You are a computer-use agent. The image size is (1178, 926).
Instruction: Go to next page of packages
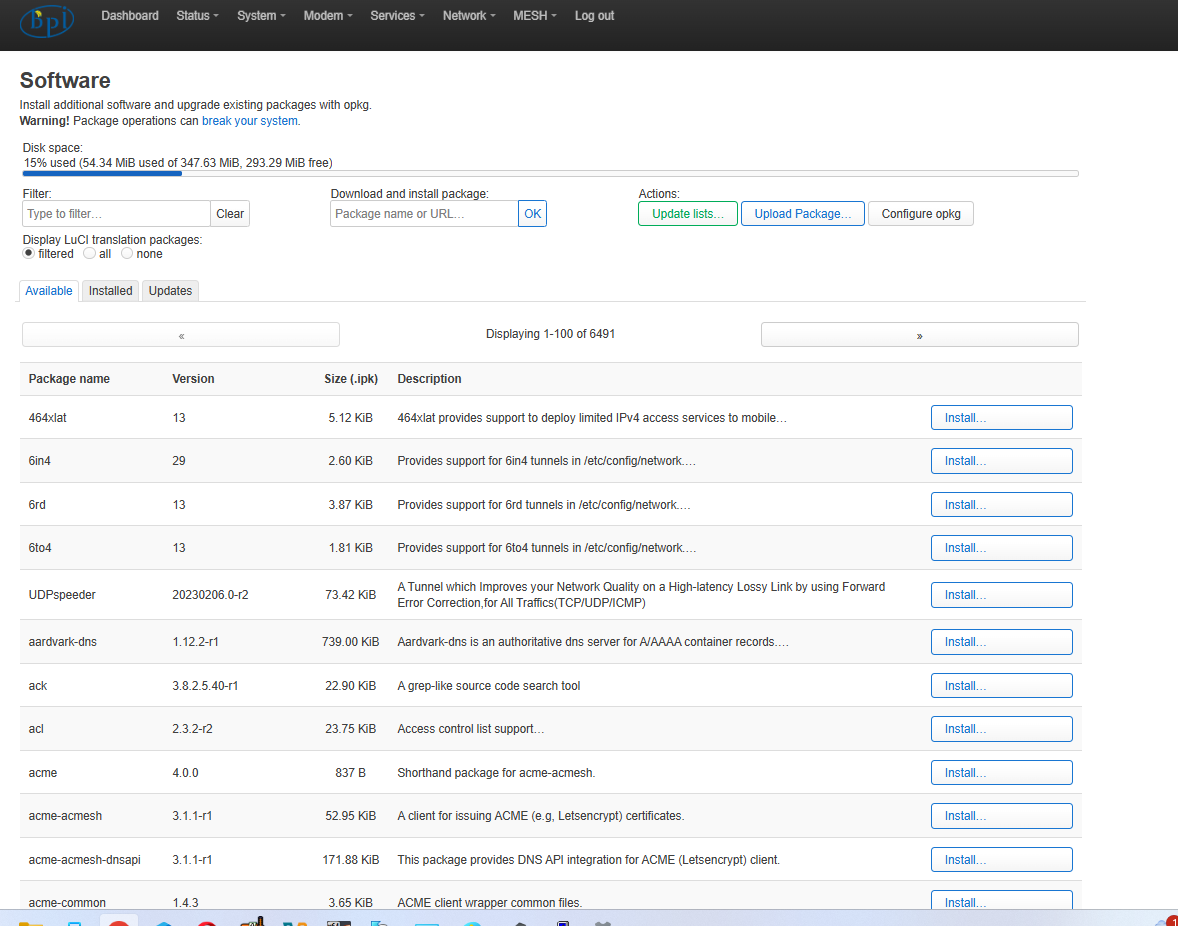point(919,335)
